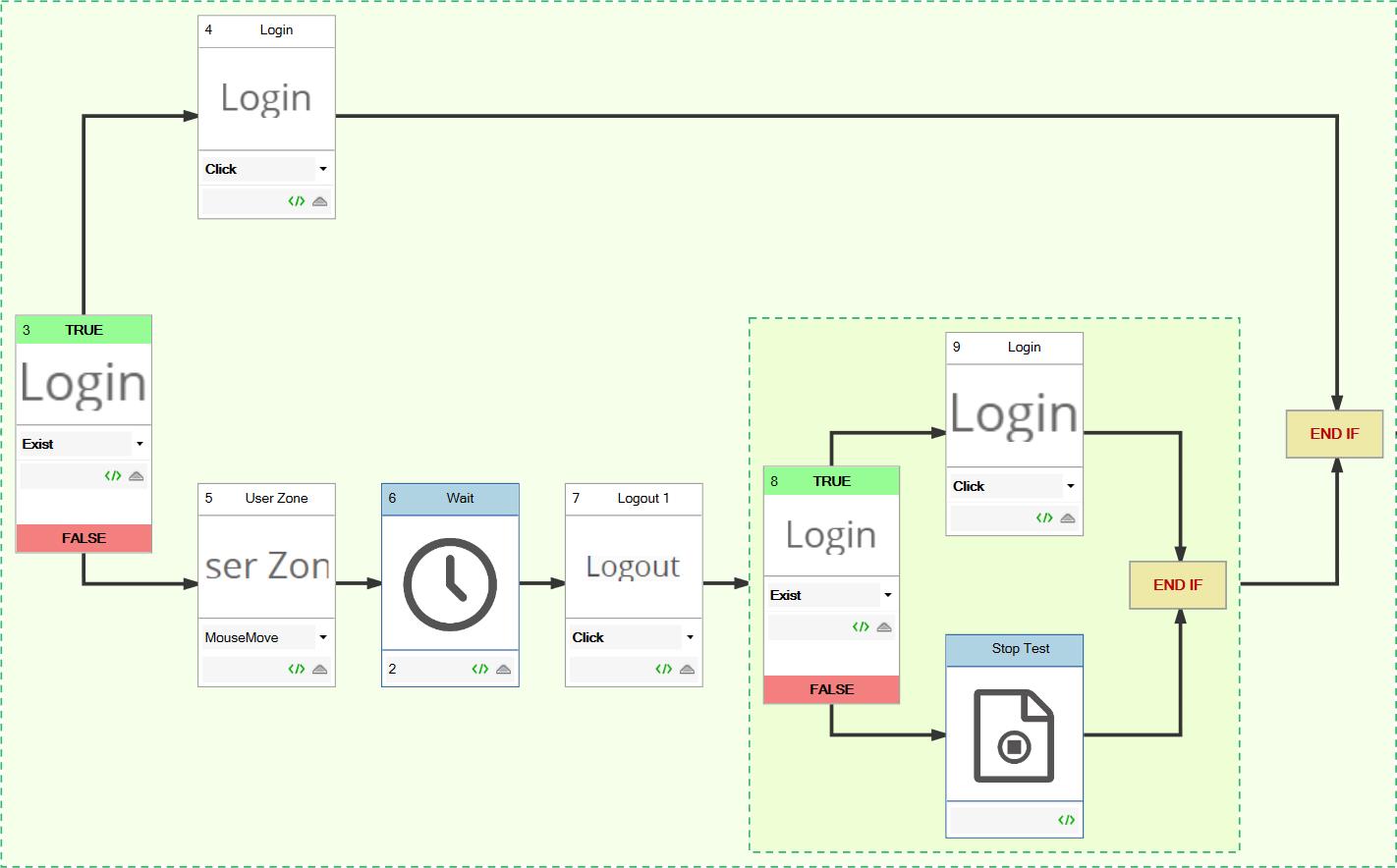Open code editor icon in step 4 Login
The width and height of the screenshot is (1397, 868).
(296, 201)
